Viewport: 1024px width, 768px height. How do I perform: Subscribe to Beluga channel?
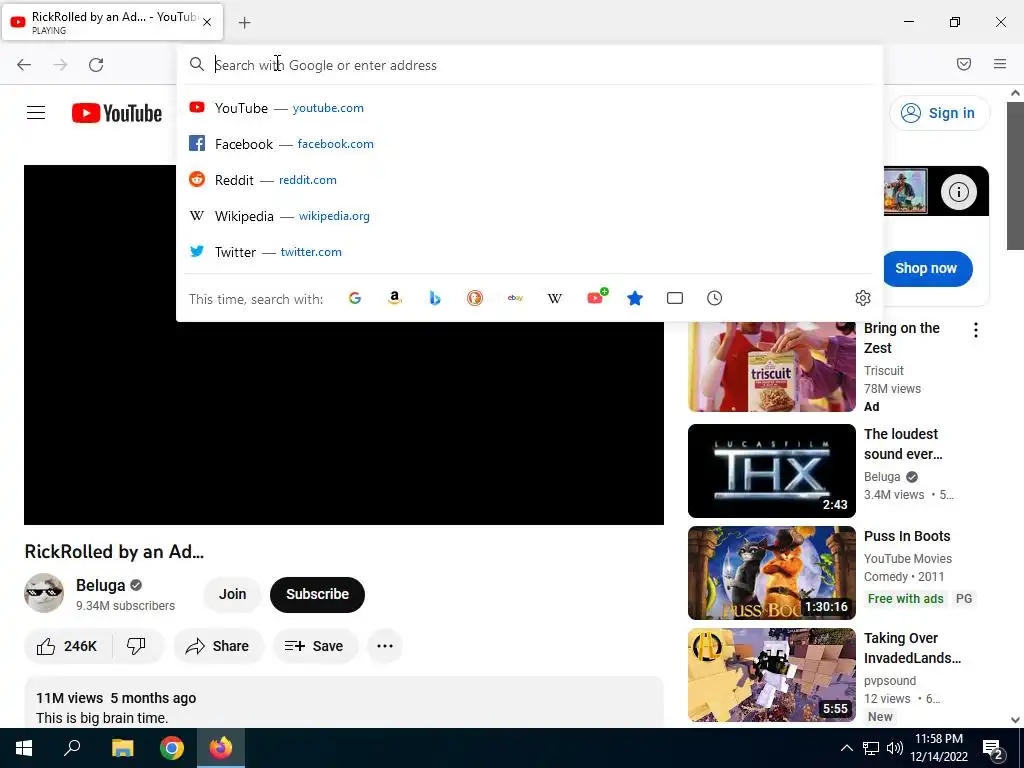click(x=317, y=594)
